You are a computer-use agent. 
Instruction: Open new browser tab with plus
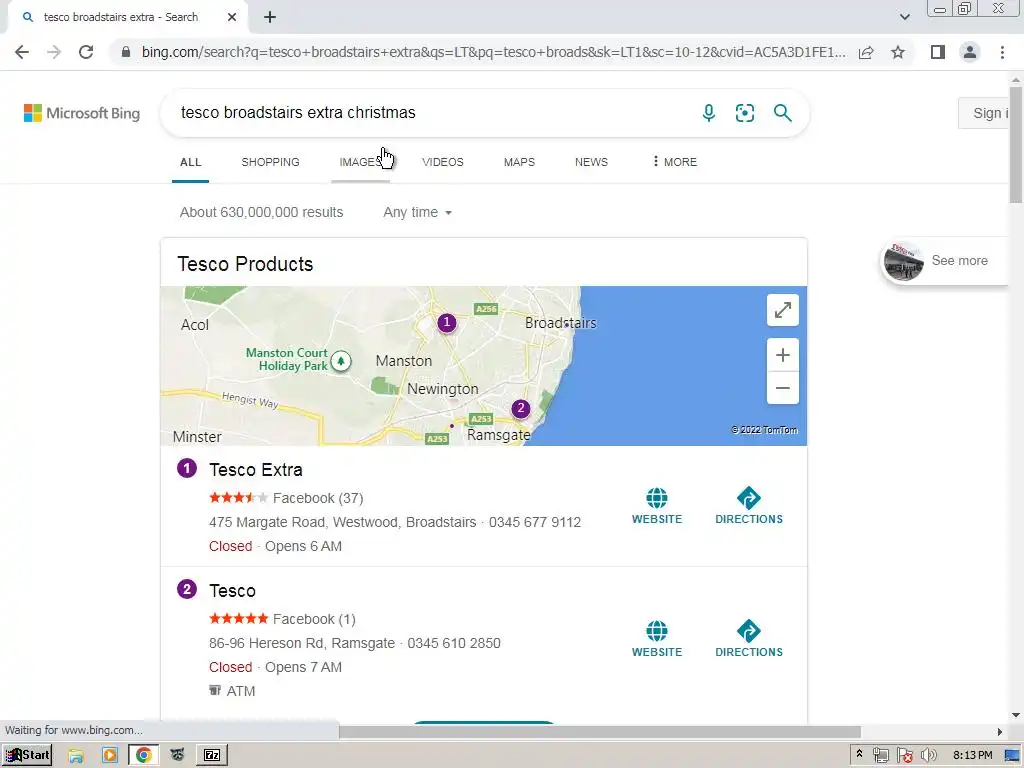point(270,18)
